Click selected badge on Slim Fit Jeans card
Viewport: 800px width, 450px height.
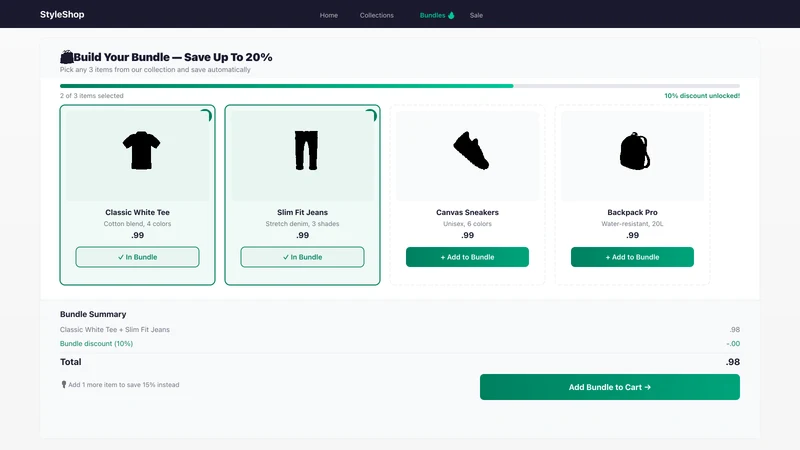371,115
